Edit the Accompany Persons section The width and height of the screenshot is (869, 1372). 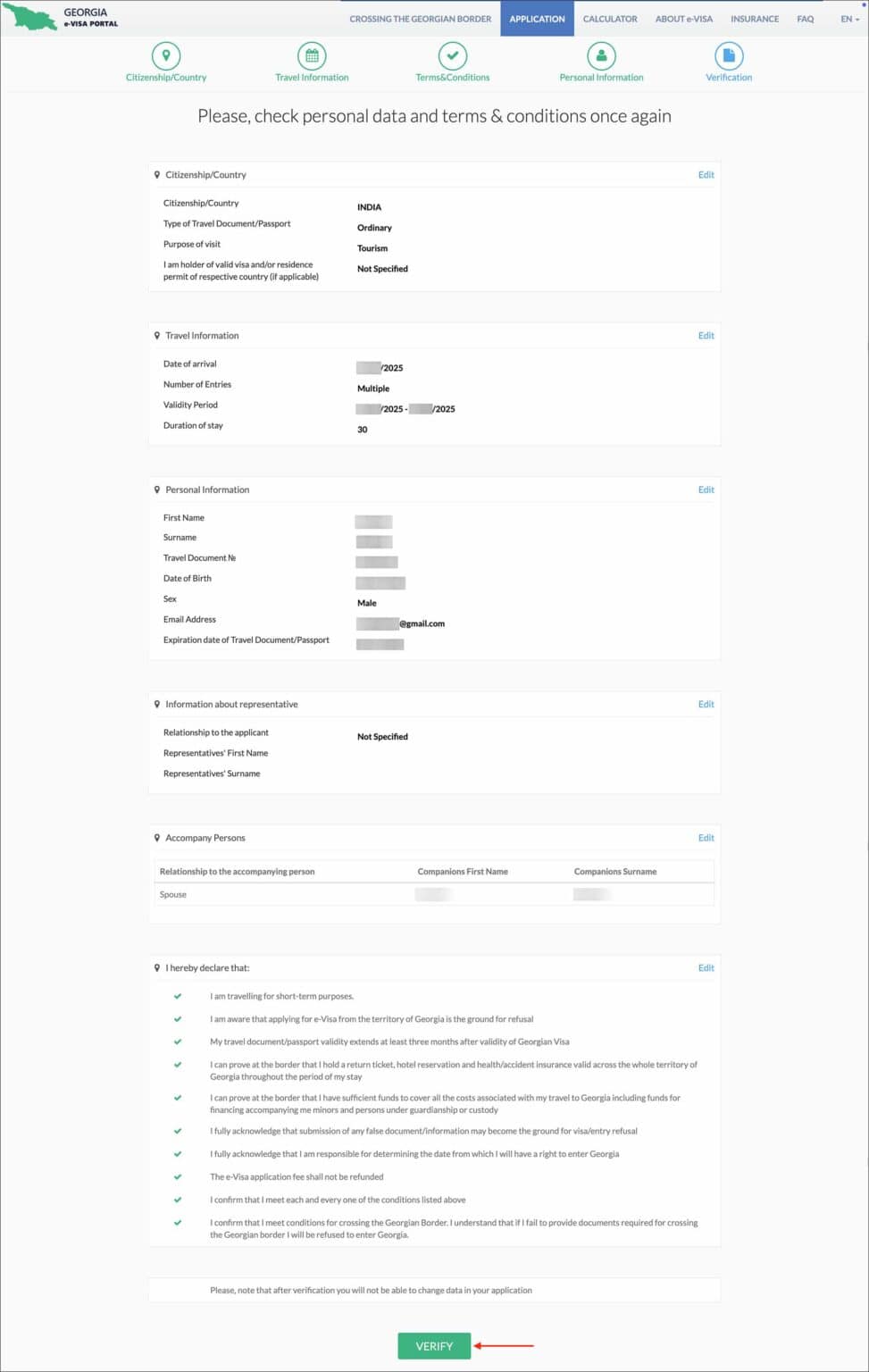[706, 838]
